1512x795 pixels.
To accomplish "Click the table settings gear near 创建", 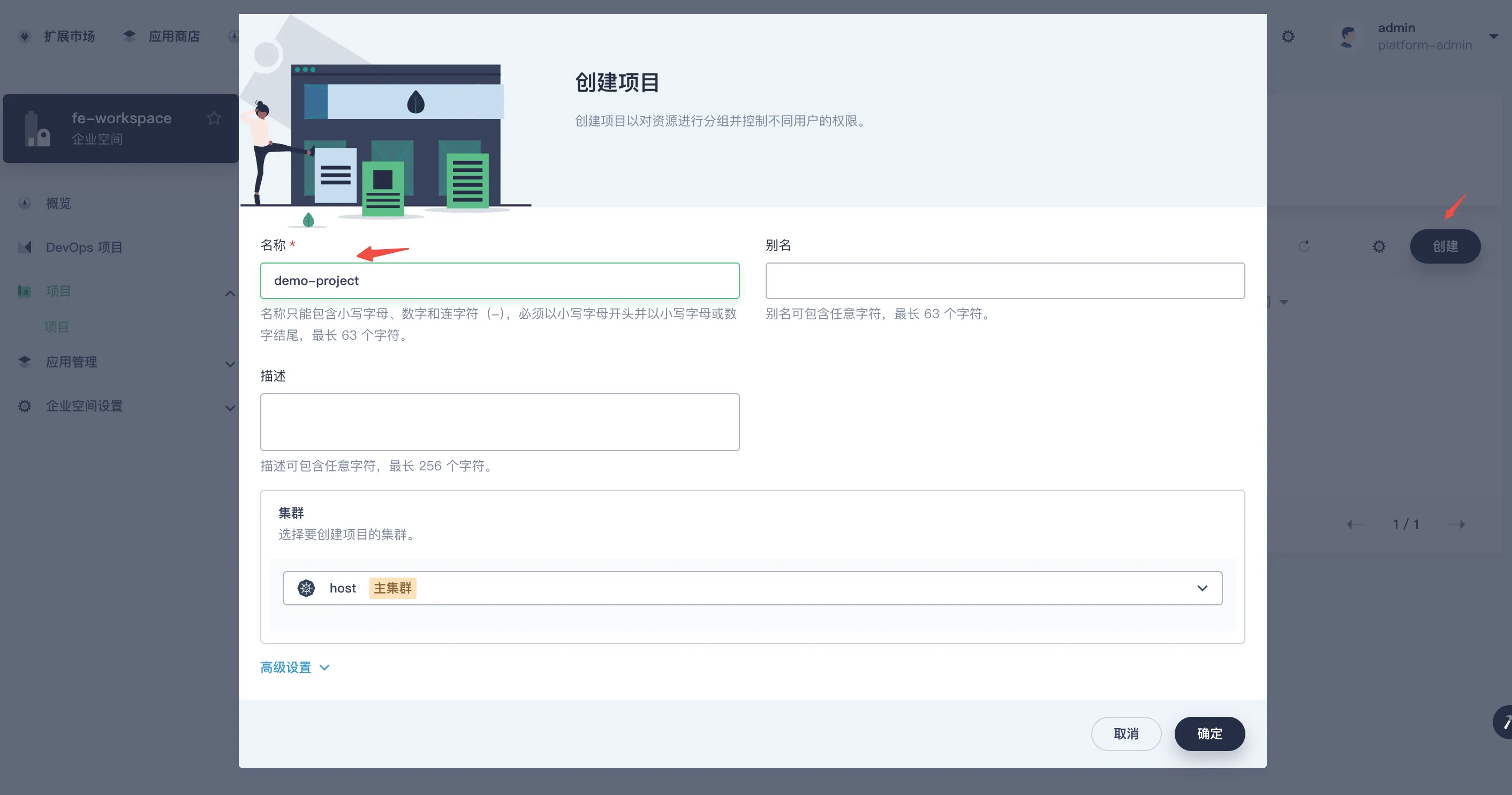I will click(x=1379, y=246).
